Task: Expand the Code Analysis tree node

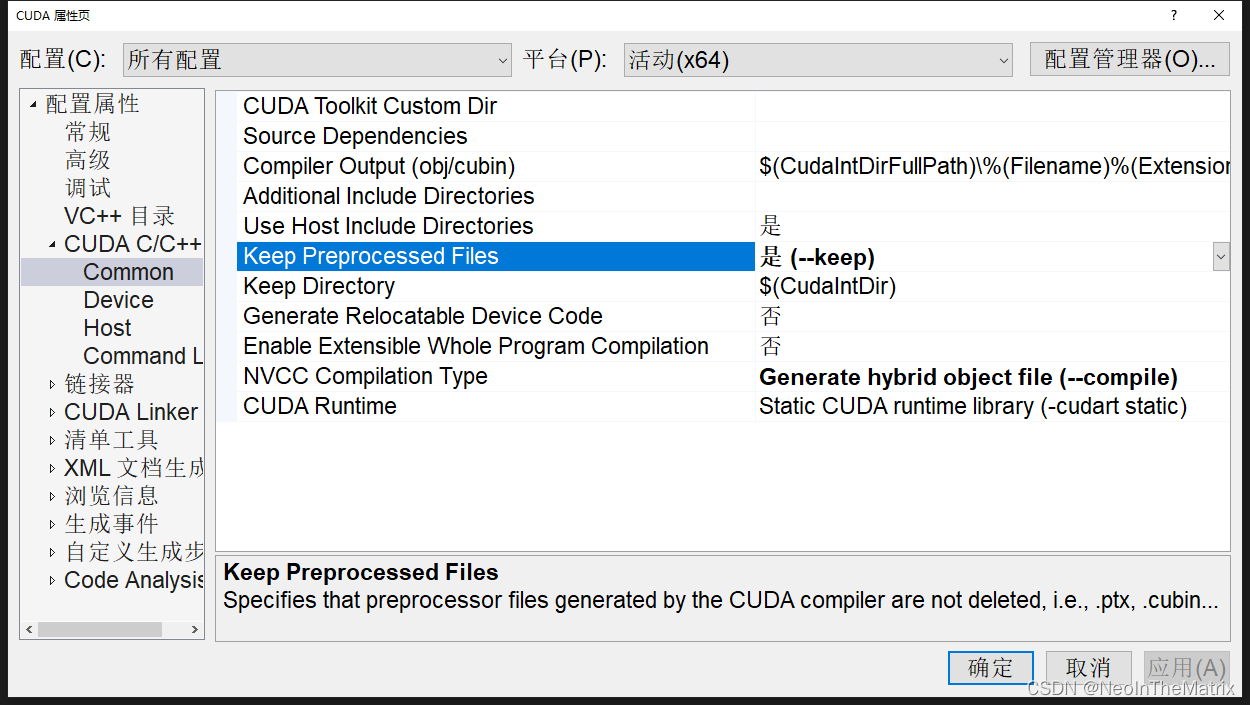Action: click(54, 580)
